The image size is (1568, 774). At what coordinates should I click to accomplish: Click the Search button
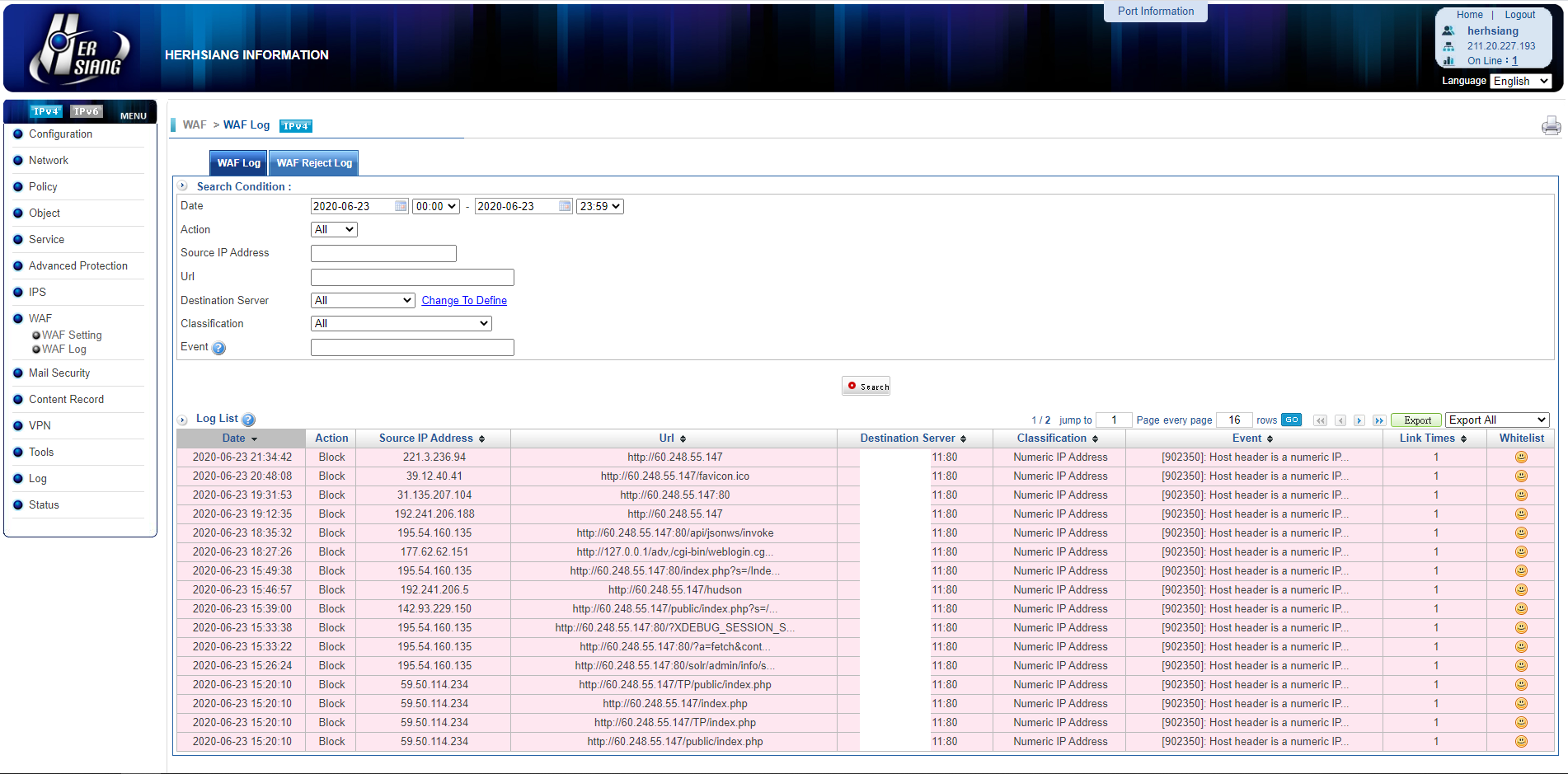tap(866, 387)
